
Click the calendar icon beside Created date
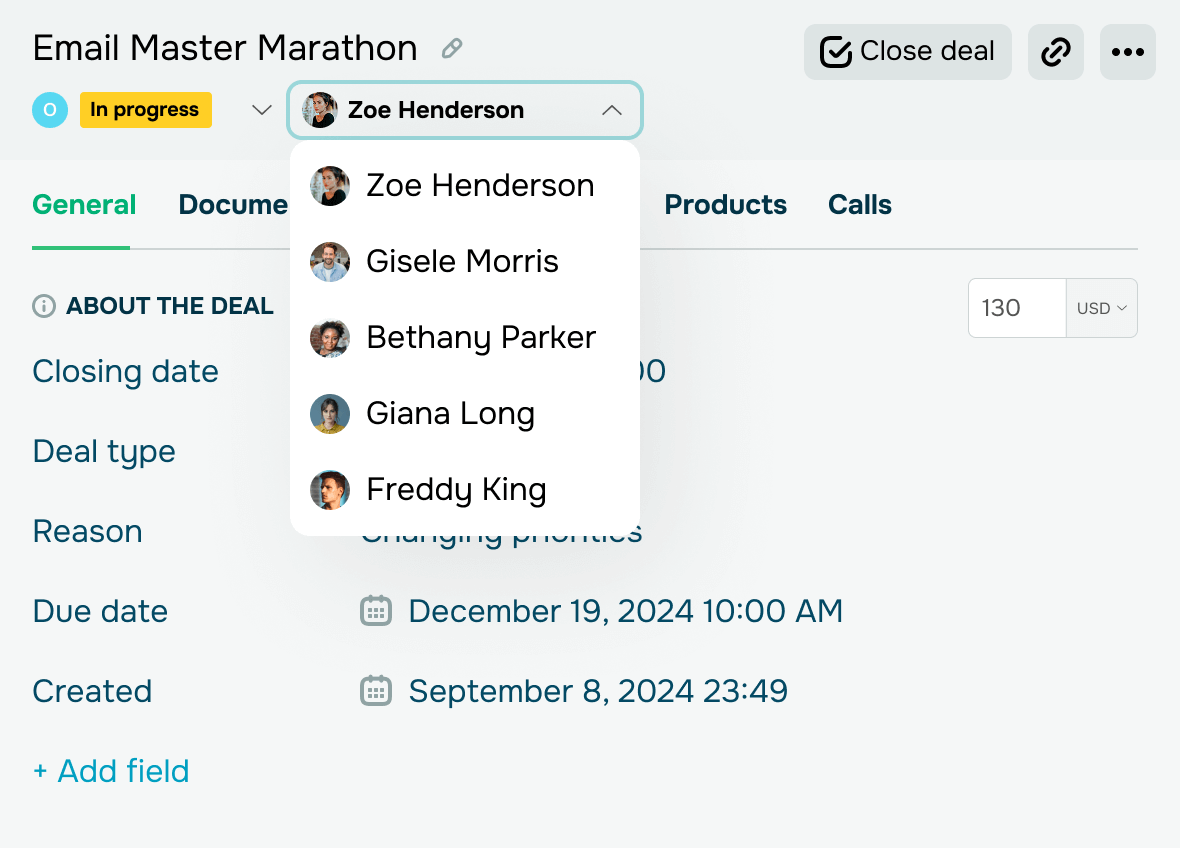click(375, 691)
